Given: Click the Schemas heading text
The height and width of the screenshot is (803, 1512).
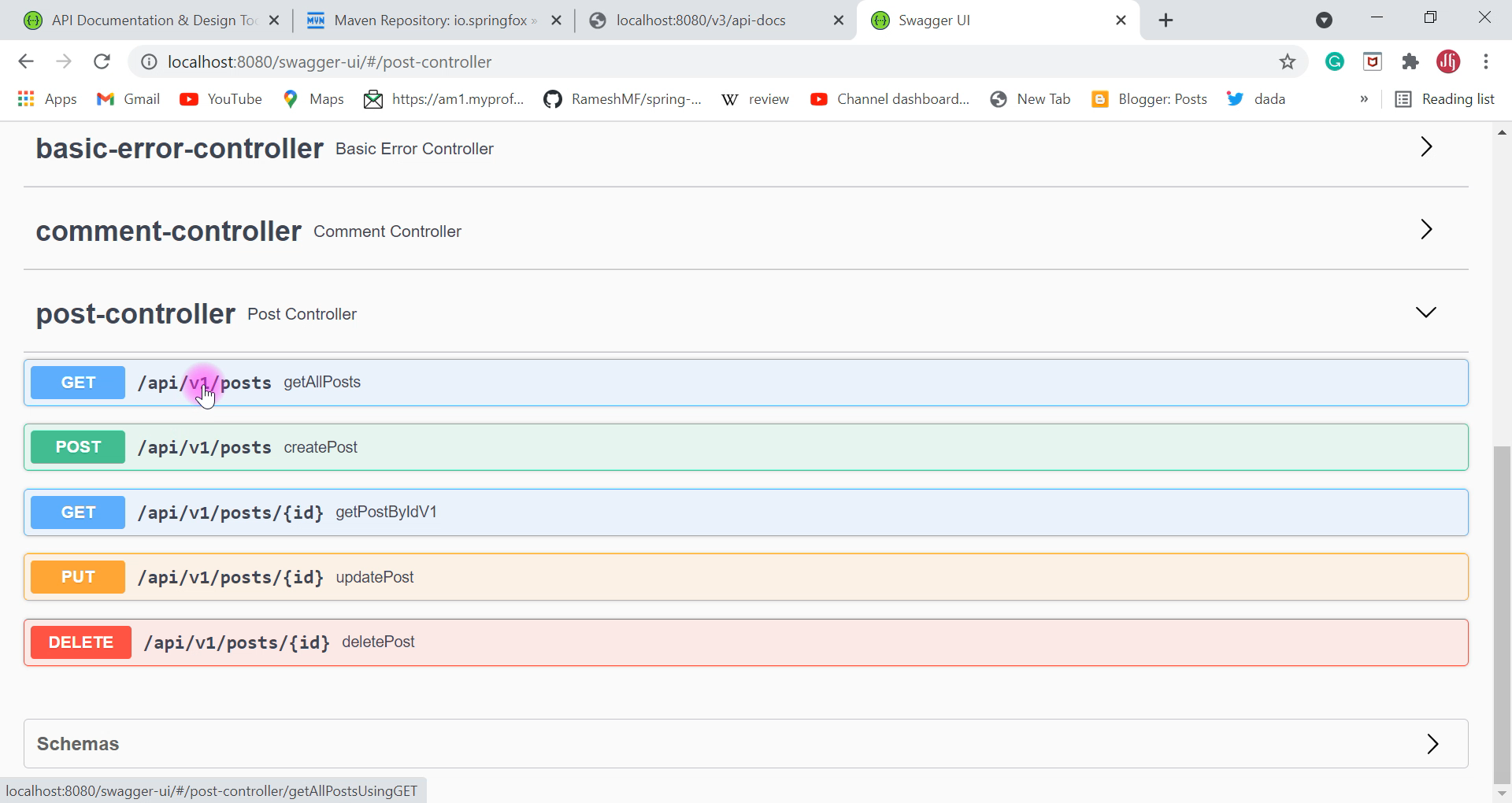Looking at the screenshot, I should pyautogui.click(x=78, y=744).
